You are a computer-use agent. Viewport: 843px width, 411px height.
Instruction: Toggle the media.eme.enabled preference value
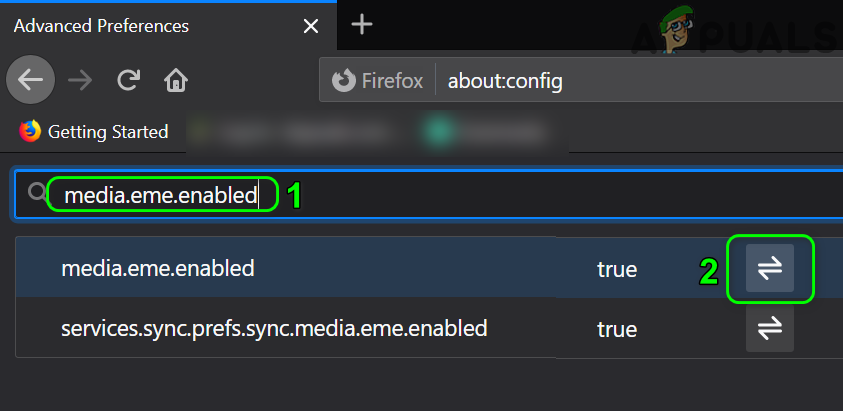(x=769, y=268)
